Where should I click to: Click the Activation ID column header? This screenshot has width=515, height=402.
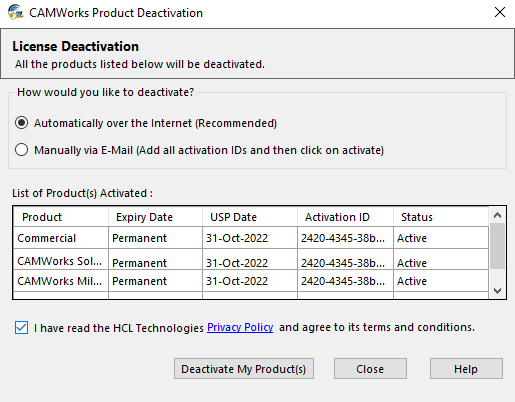(345, 217)
